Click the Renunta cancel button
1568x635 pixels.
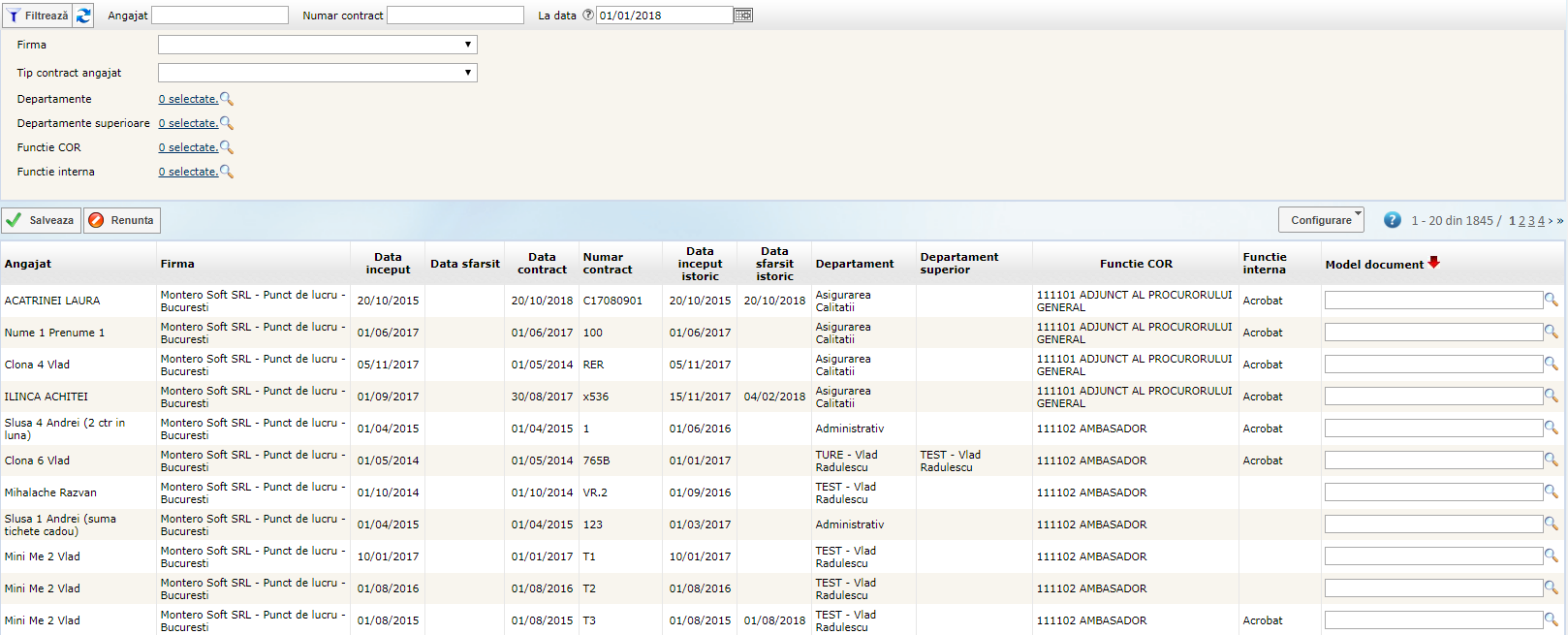[x=122, y=220]
